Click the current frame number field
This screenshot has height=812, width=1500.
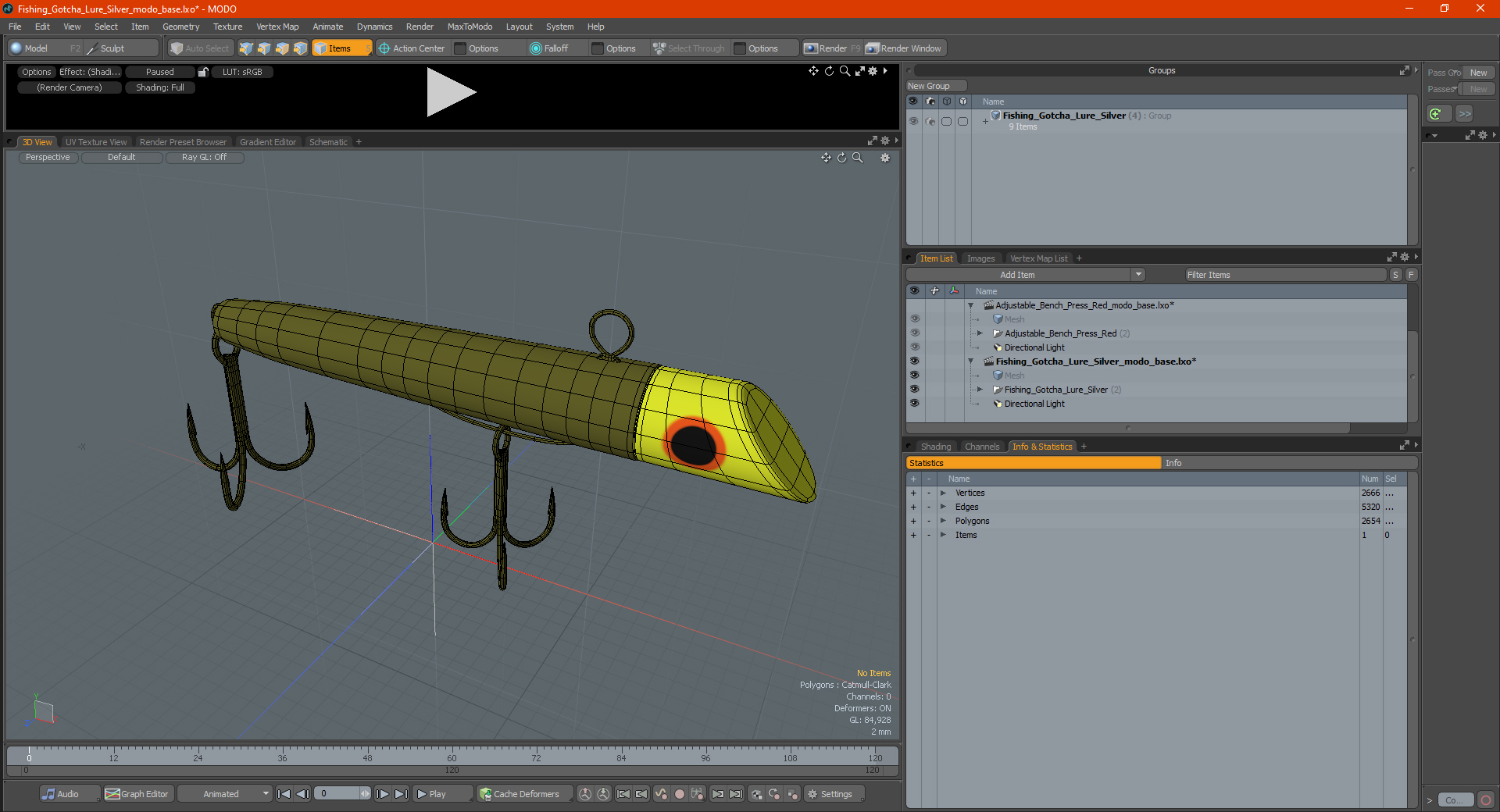coord(338,794)
